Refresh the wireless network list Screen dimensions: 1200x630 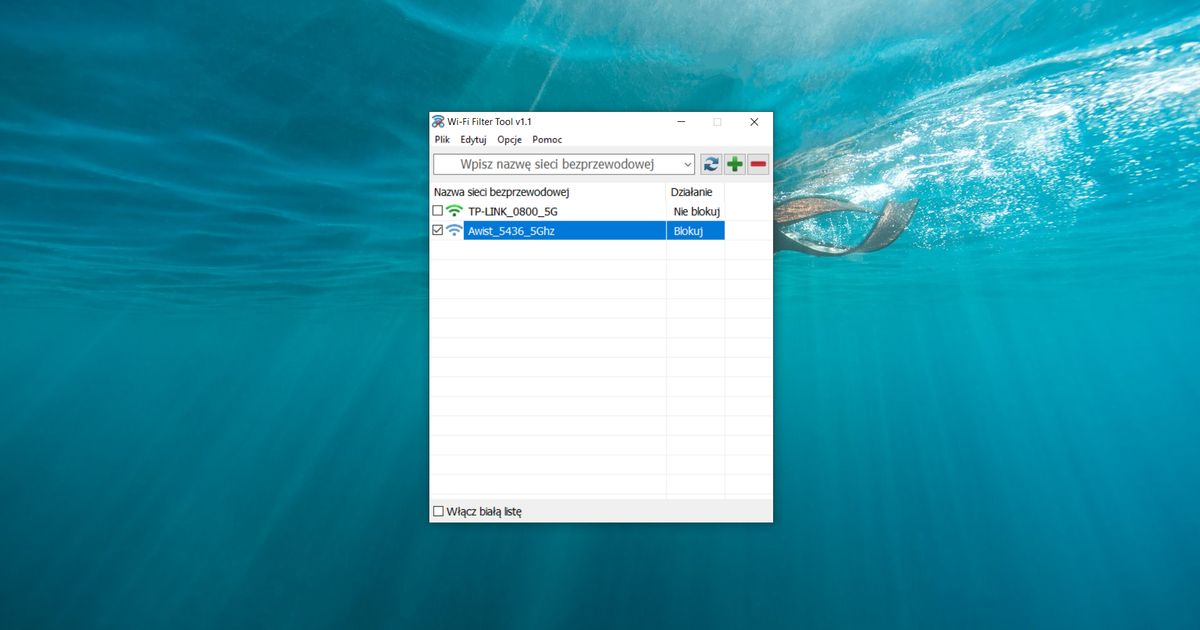point(710,164)
